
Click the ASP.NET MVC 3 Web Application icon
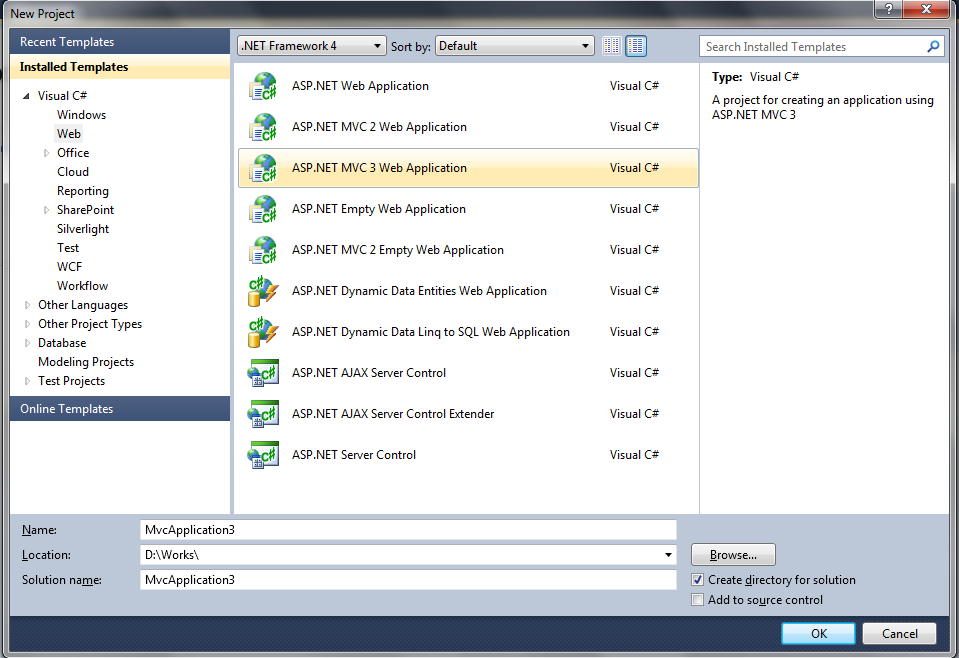pyautogui.click(x=263, y=168)
